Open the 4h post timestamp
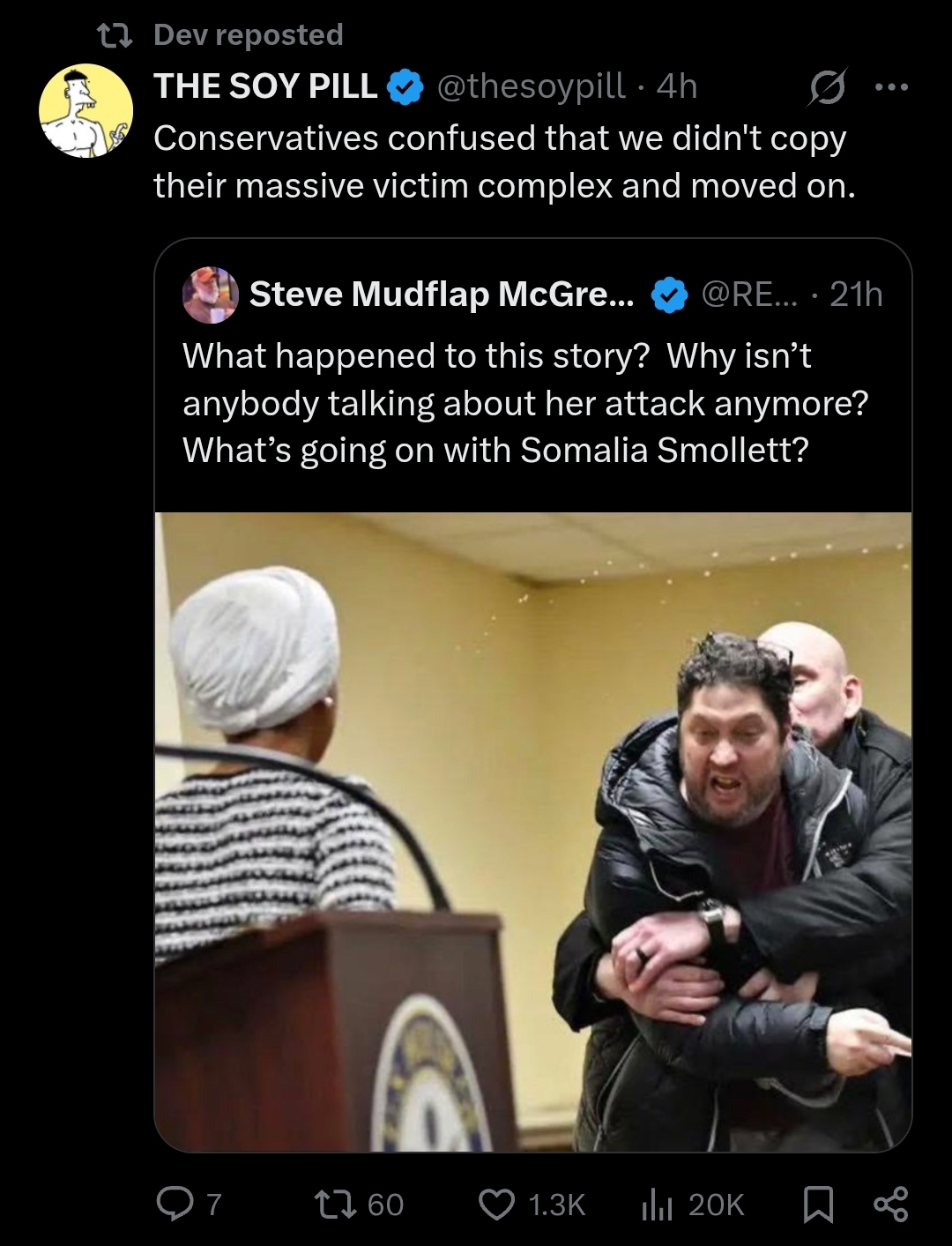Viewport: 952px width, 1246px height. pyautogui.click(x=677, y=86)
